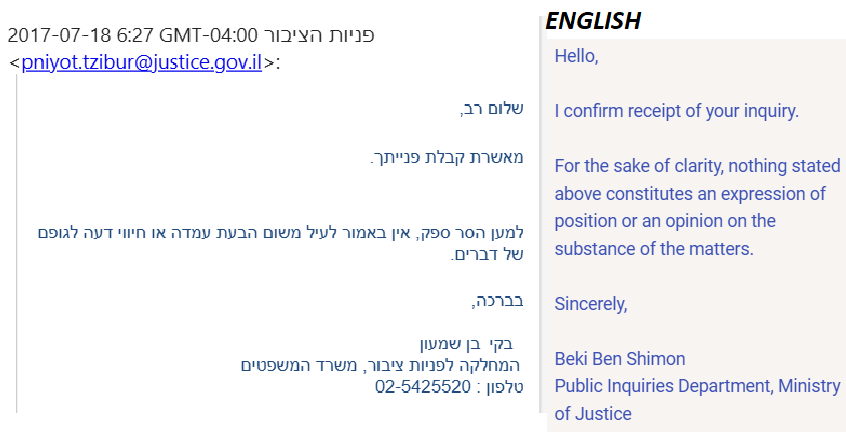This screenshot has height=432, width=846.
Task: Click the Hebrew greeting שלום רב
Action: [498, 107]
